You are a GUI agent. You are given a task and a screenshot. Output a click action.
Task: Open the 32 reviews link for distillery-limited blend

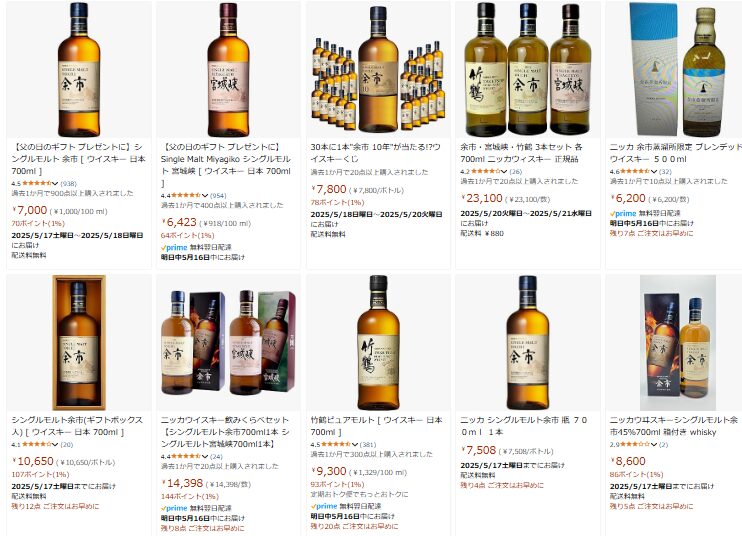[665, 171]
